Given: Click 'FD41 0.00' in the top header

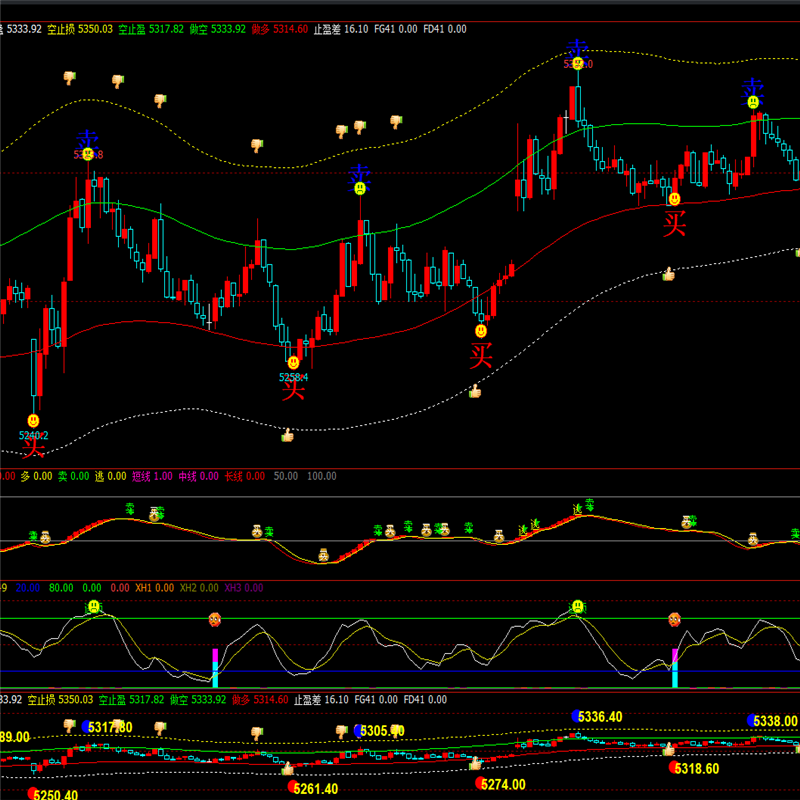Looking at the screenshot, I should pyautogui.click(x=445, y=29).
